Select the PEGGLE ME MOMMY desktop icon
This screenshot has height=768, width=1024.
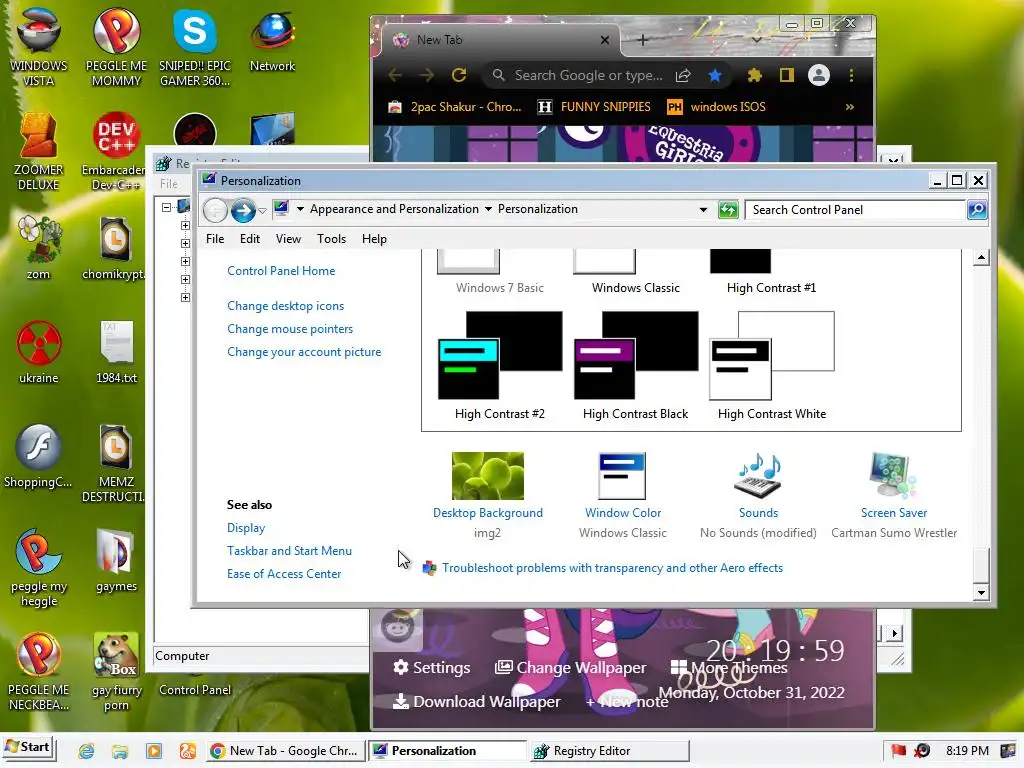116,47
